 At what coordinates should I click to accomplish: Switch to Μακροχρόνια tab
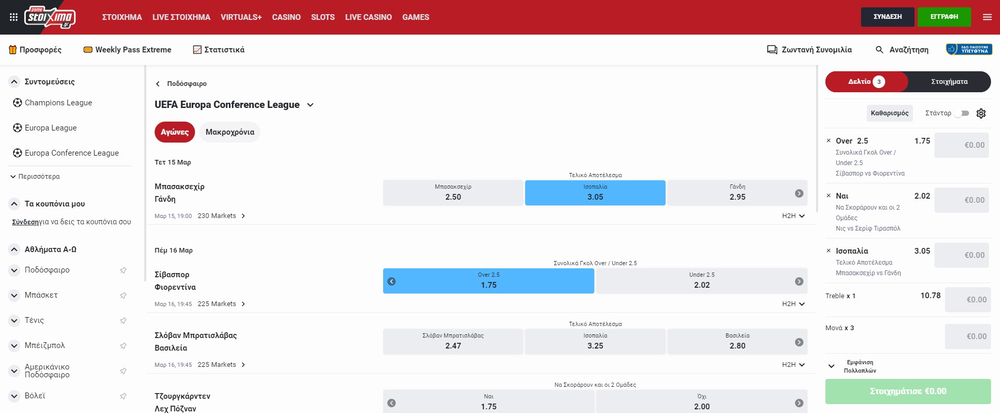coord(230,133)
